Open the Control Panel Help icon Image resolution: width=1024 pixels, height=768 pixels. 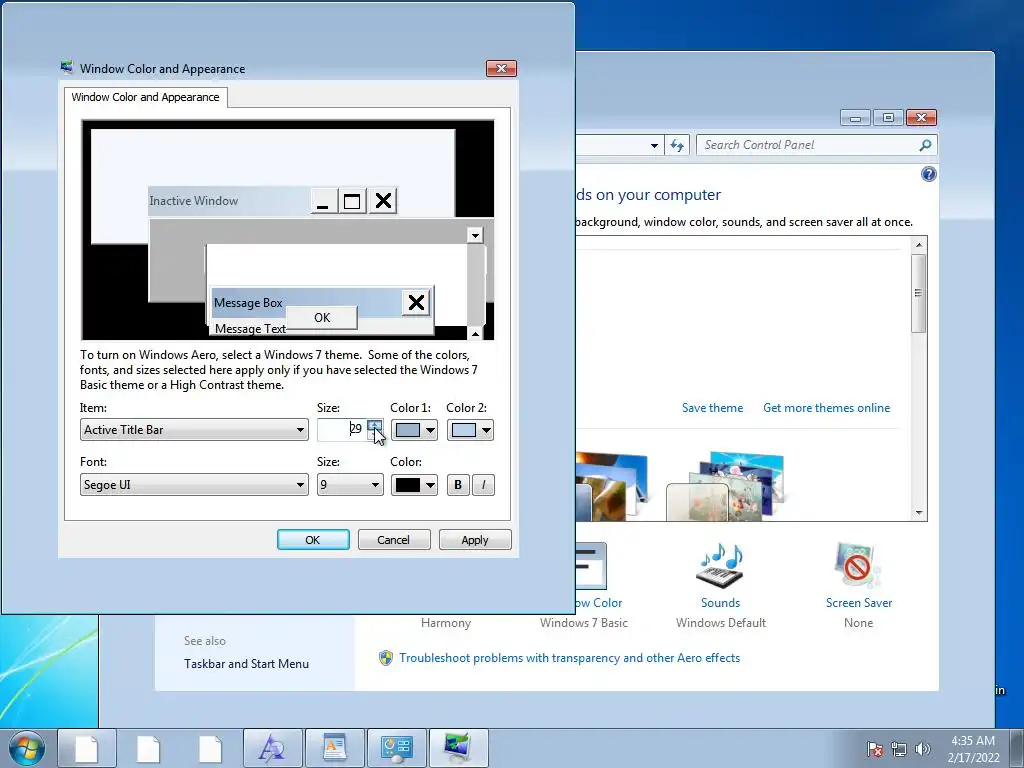coord(929,174)
